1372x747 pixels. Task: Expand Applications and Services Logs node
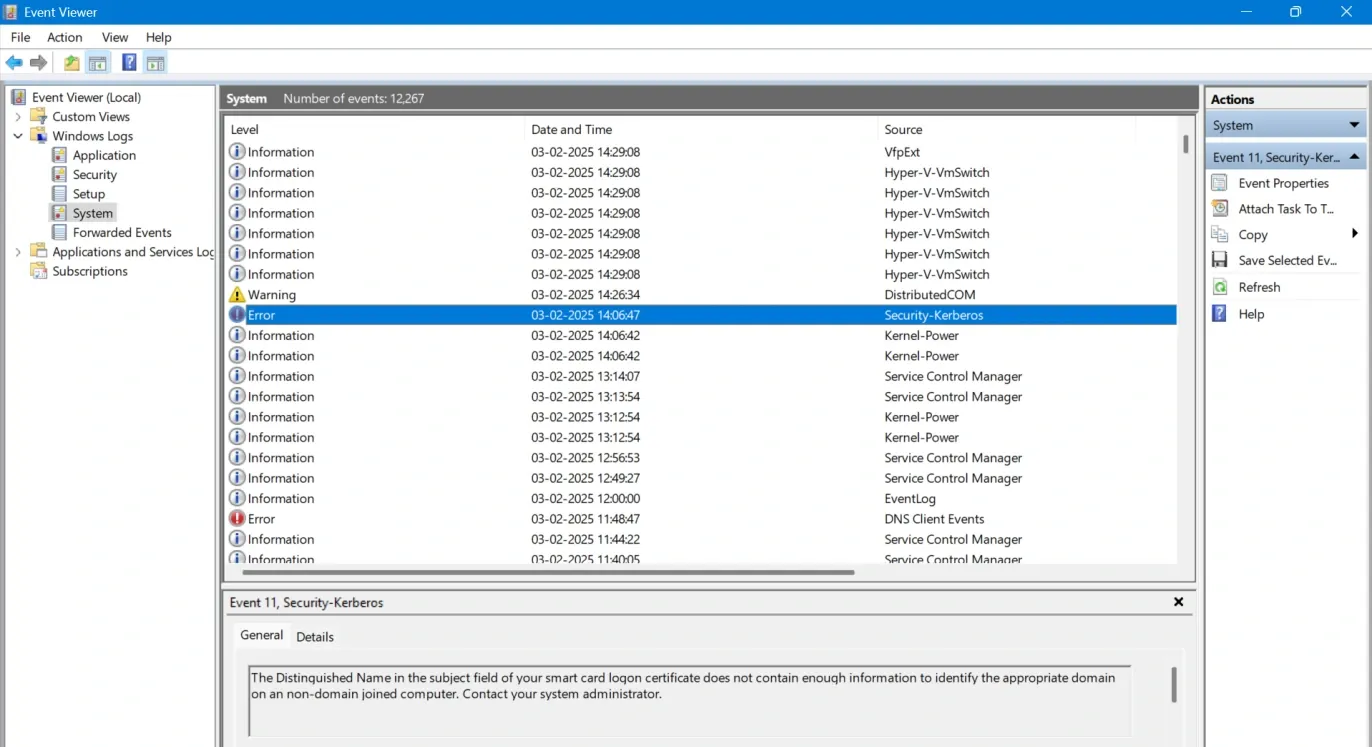[x=18, y=252]
